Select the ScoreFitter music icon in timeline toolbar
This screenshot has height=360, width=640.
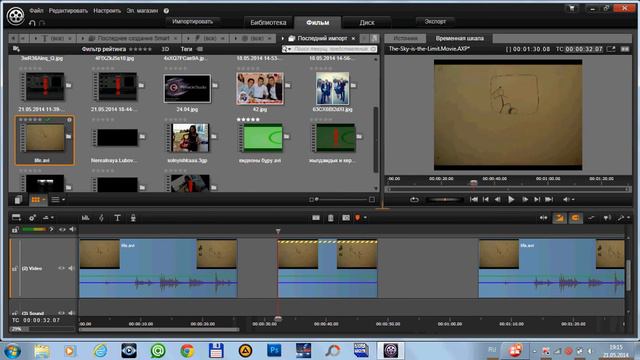click(x=101, y=218)
